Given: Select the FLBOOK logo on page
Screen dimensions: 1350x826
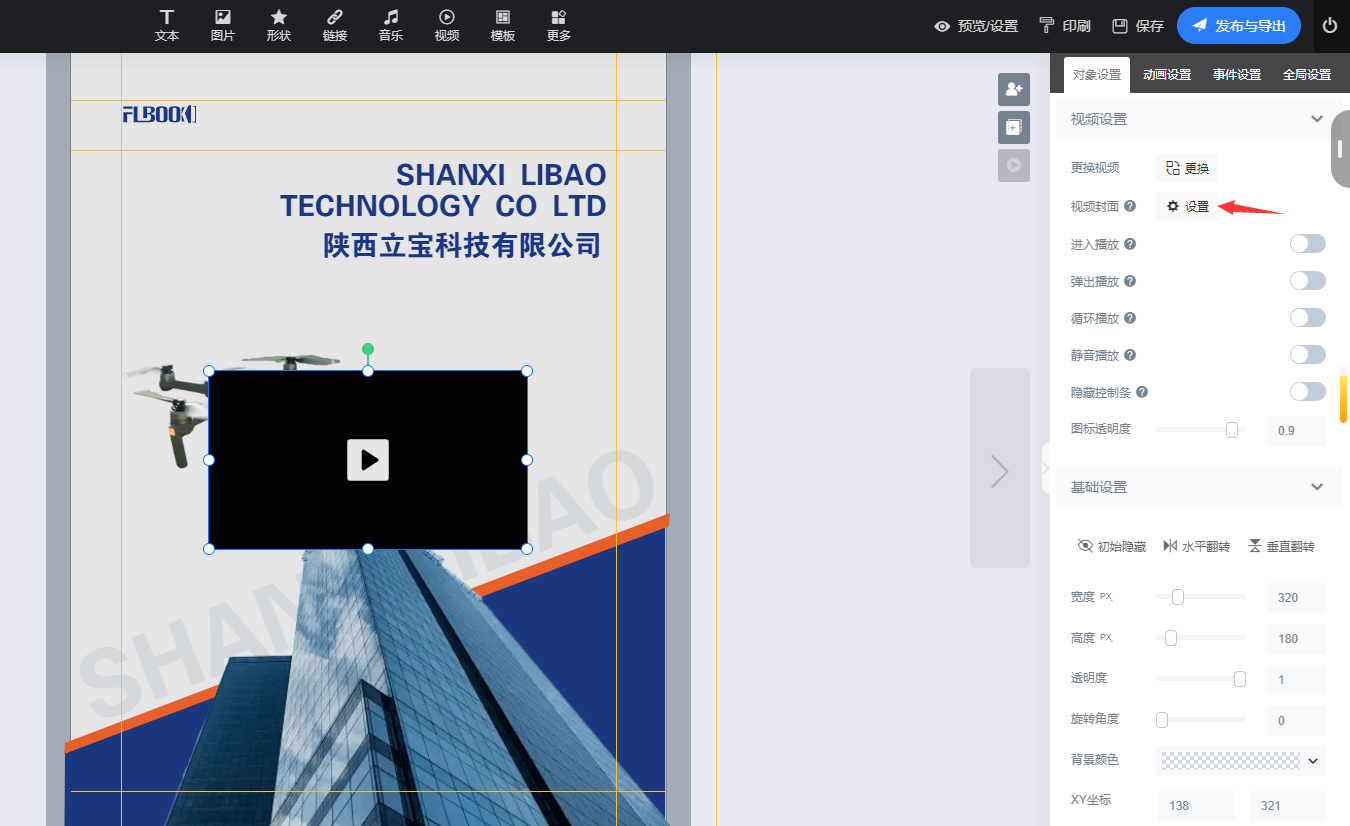Looking at the screenshot, I should point(160,114).
